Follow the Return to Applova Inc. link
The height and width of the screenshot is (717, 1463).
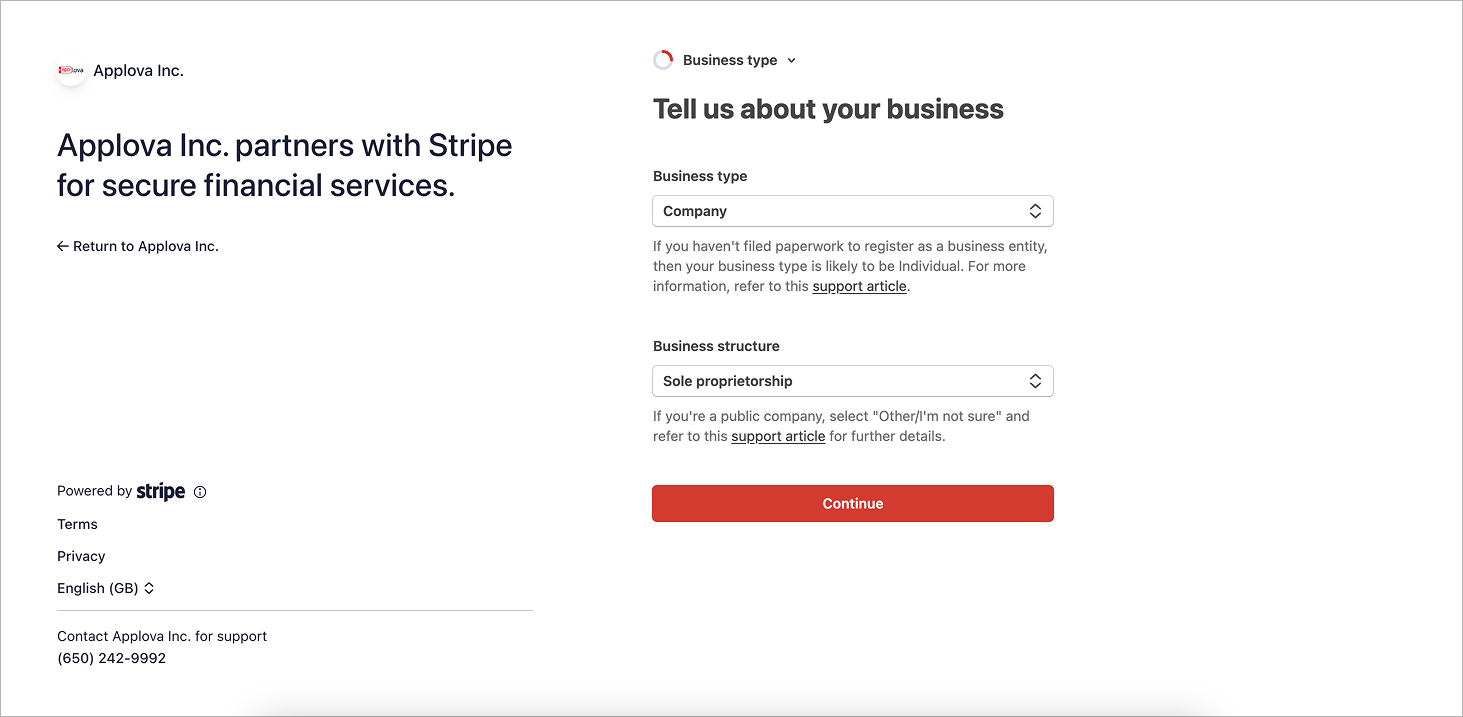(x=138, y=246)
